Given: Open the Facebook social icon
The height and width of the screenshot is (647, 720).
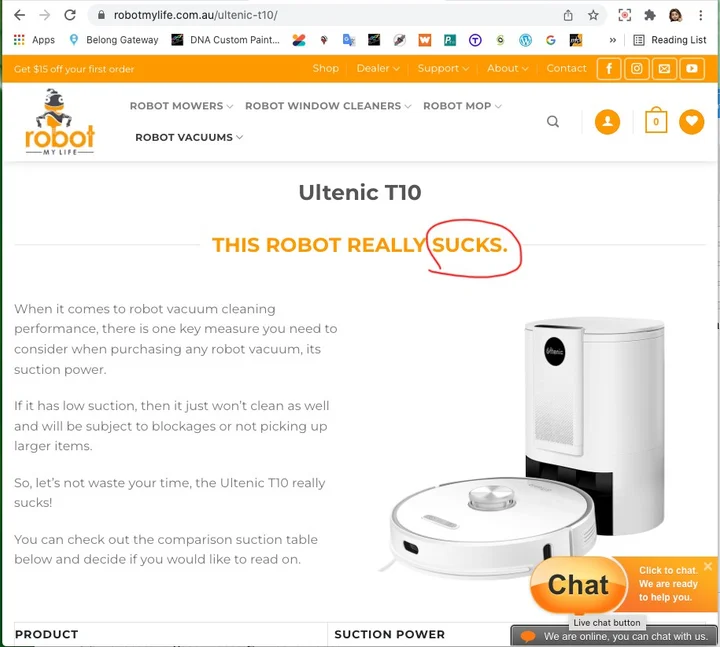Looking at the screenshot, I should [x=609, y=69].
